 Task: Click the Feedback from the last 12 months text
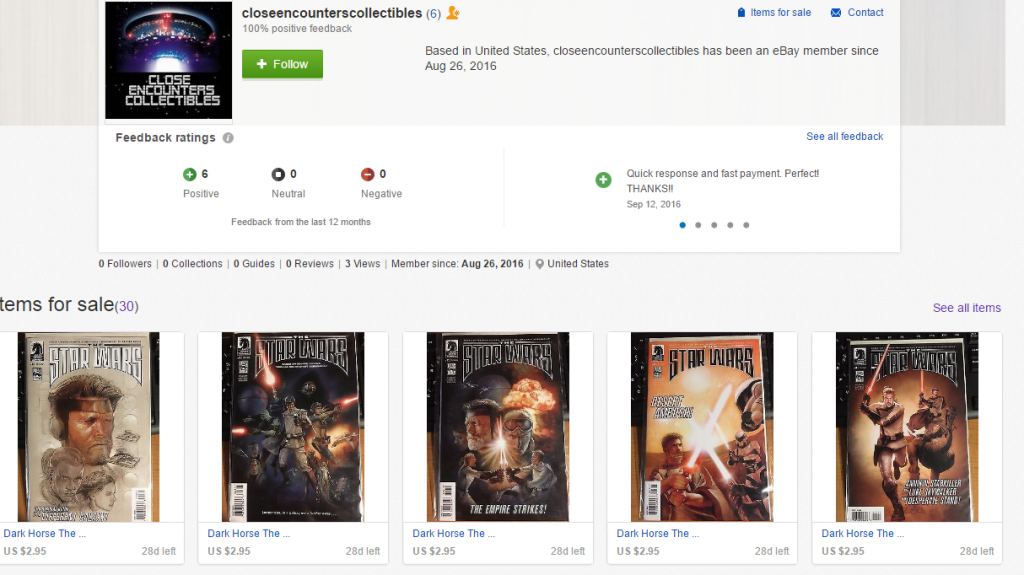tap(300, 222)
